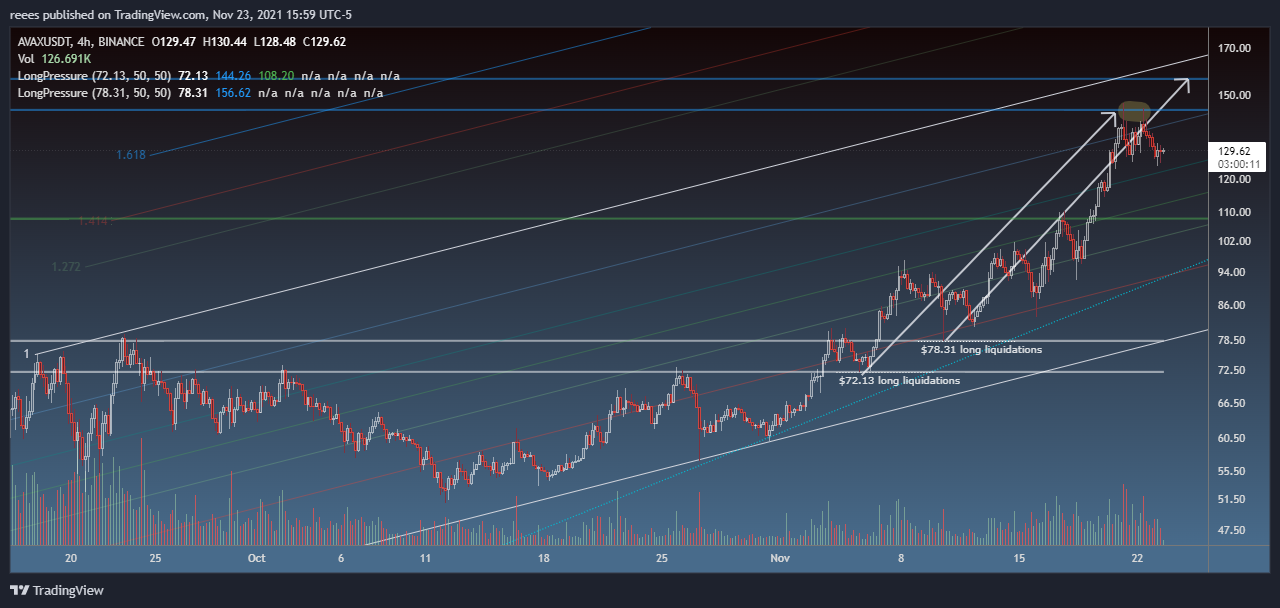
Task: Click the high value H130.44
Action: point(226,42)
